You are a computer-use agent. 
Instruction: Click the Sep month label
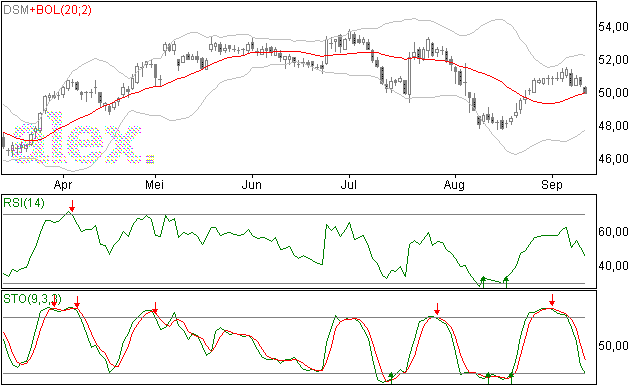(x=552, y=185)
